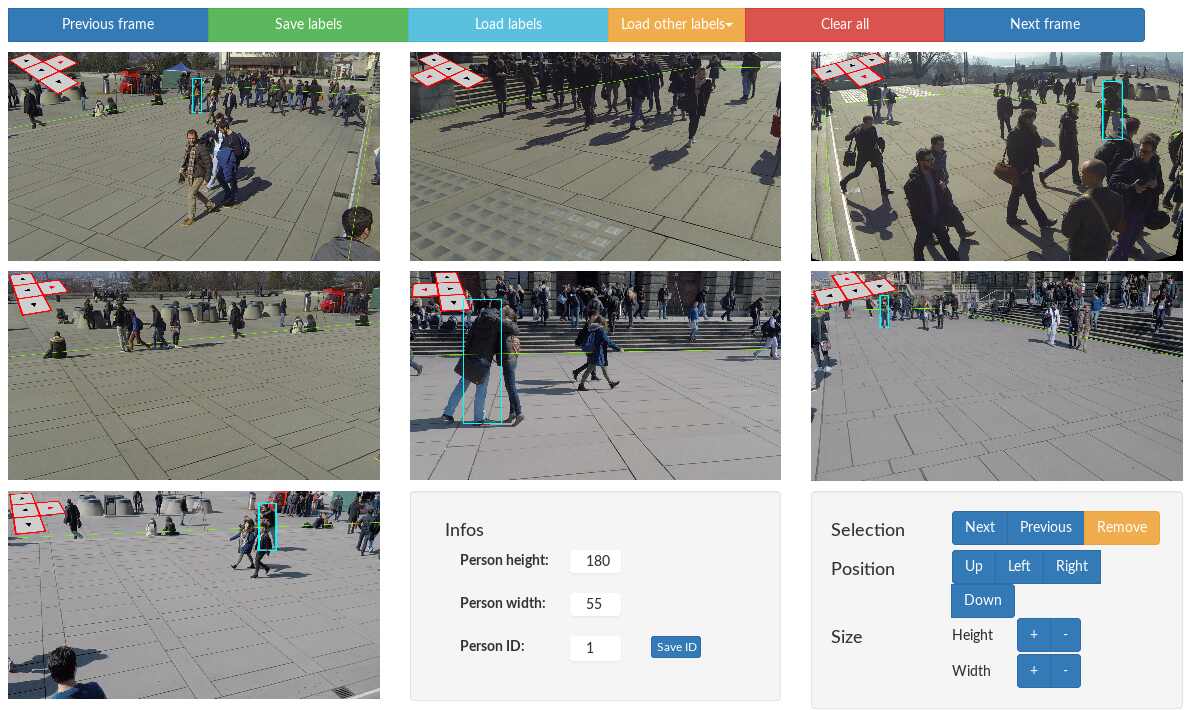Click the Person height input field
The height and width of the screenshot is (710, 1190).
pyautogui.click(x=596, y=561)
